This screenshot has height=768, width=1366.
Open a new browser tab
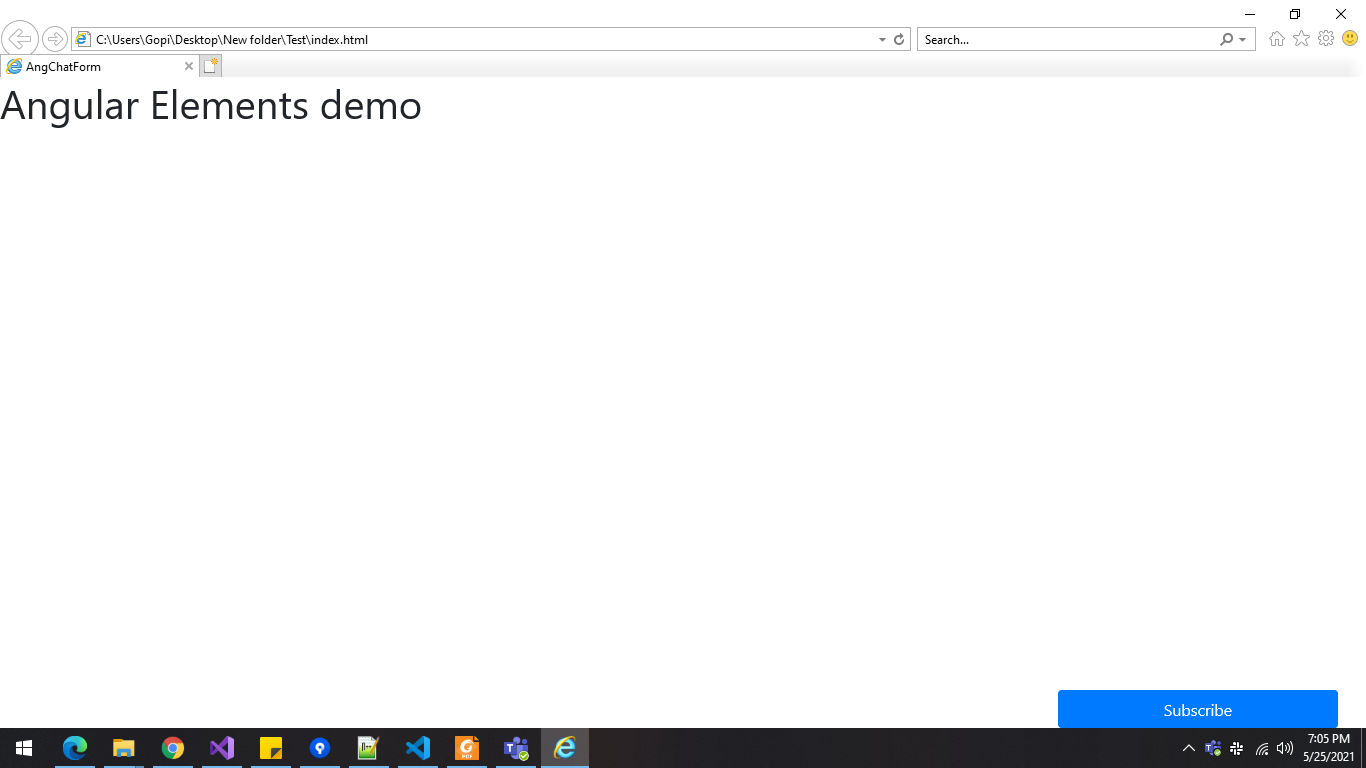[210, 65]
